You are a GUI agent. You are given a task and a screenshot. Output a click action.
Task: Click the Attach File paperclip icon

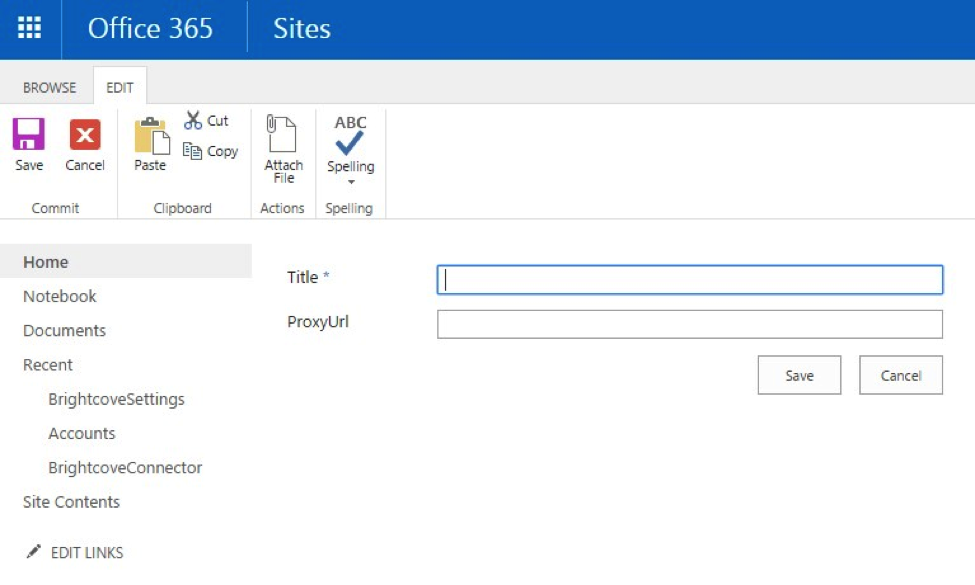coord(283,135)
